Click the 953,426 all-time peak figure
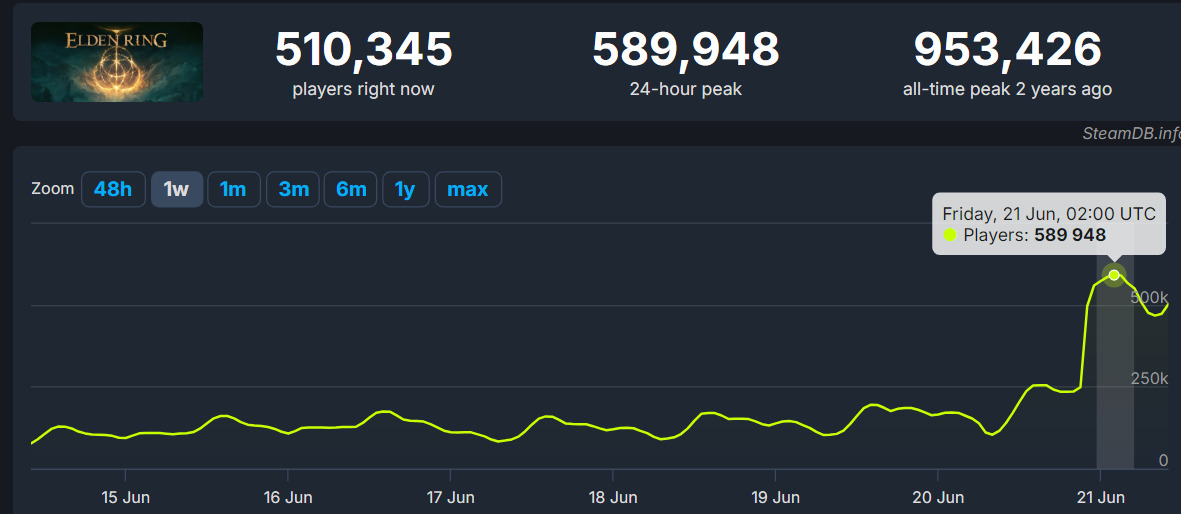 1007,49
